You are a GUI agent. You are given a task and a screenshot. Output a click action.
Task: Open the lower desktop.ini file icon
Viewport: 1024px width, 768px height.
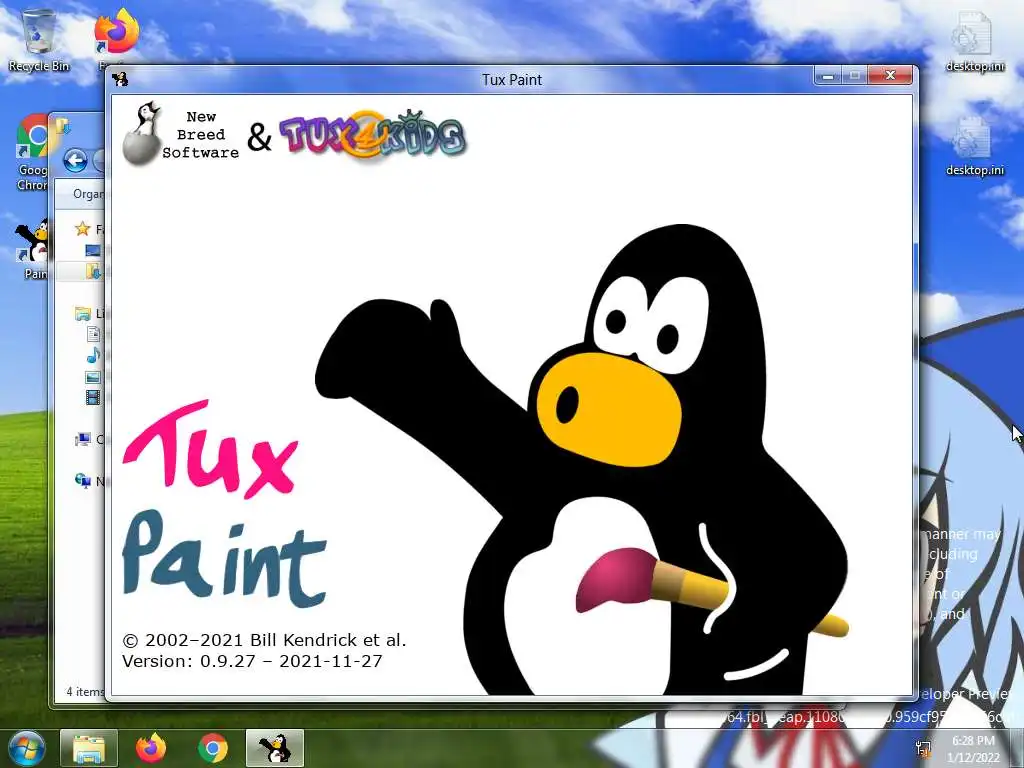pos(974,146)
